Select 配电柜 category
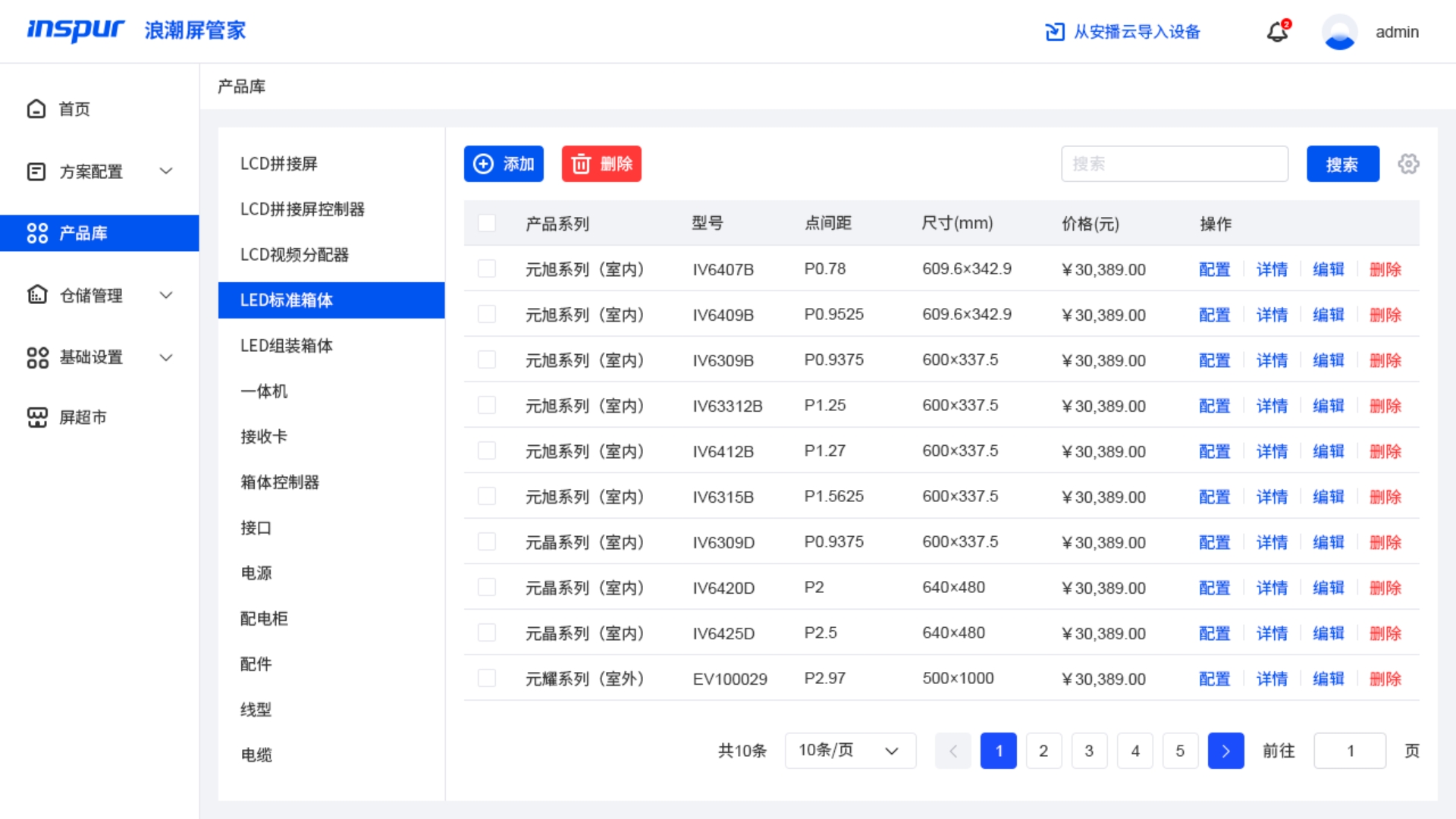 (x=331, y=619)
